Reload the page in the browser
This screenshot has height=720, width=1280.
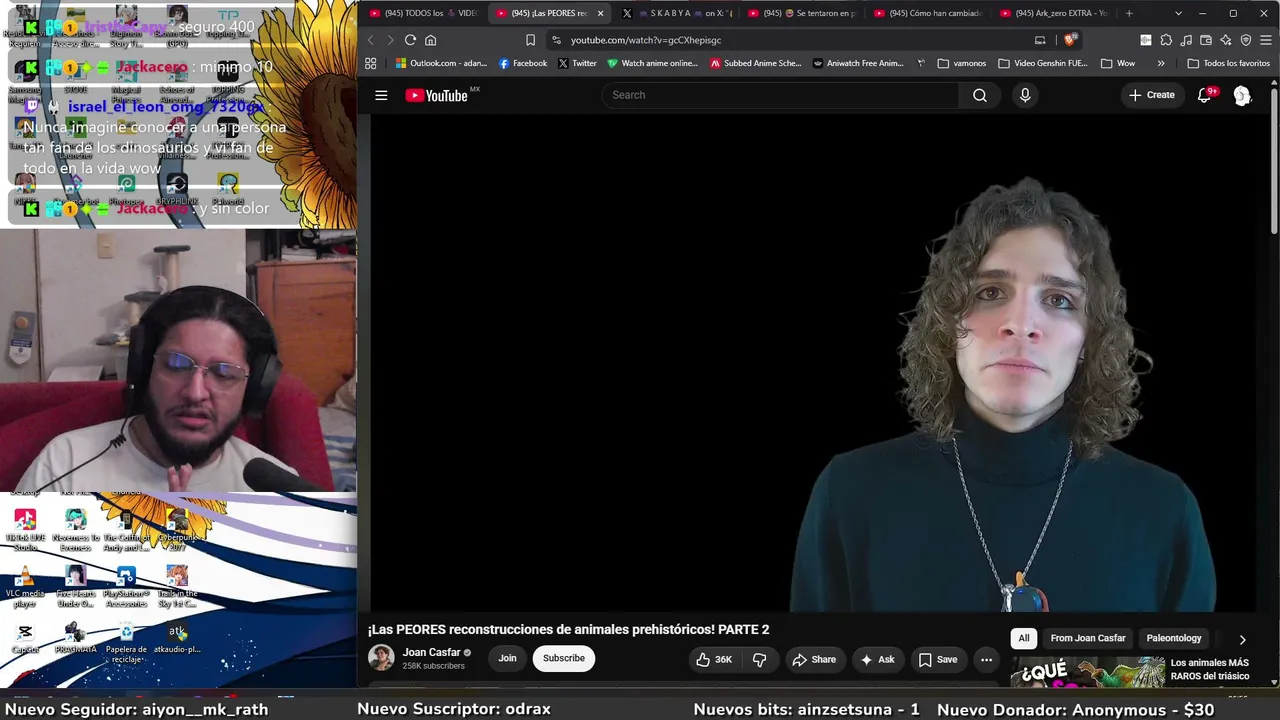click(410, 40)
